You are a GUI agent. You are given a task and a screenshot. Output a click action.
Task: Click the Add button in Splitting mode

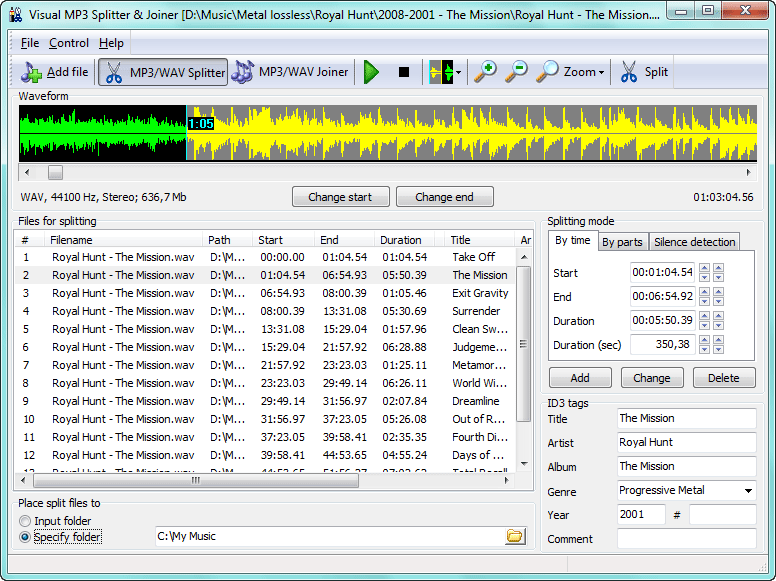click(580, 378)
